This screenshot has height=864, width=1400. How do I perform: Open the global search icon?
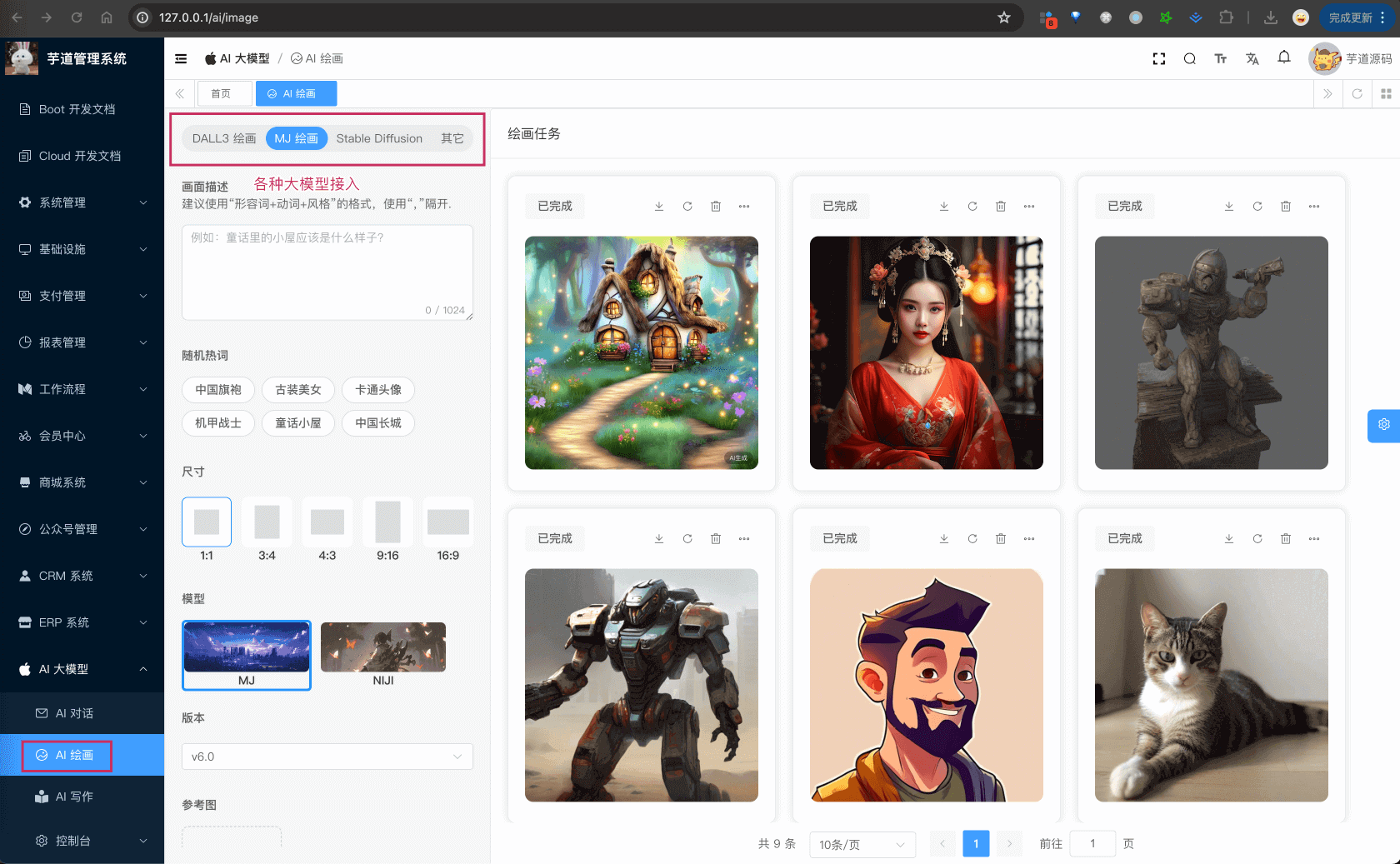[x=1189, y=58]
